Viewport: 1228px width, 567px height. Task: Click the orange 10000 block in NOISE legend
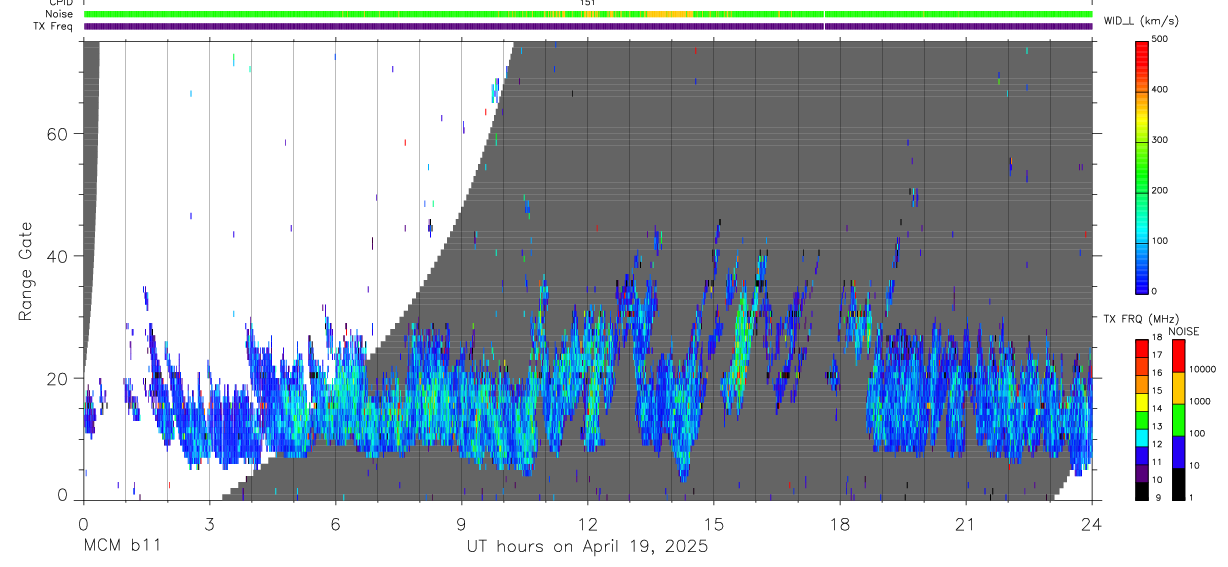point(1178,387)
